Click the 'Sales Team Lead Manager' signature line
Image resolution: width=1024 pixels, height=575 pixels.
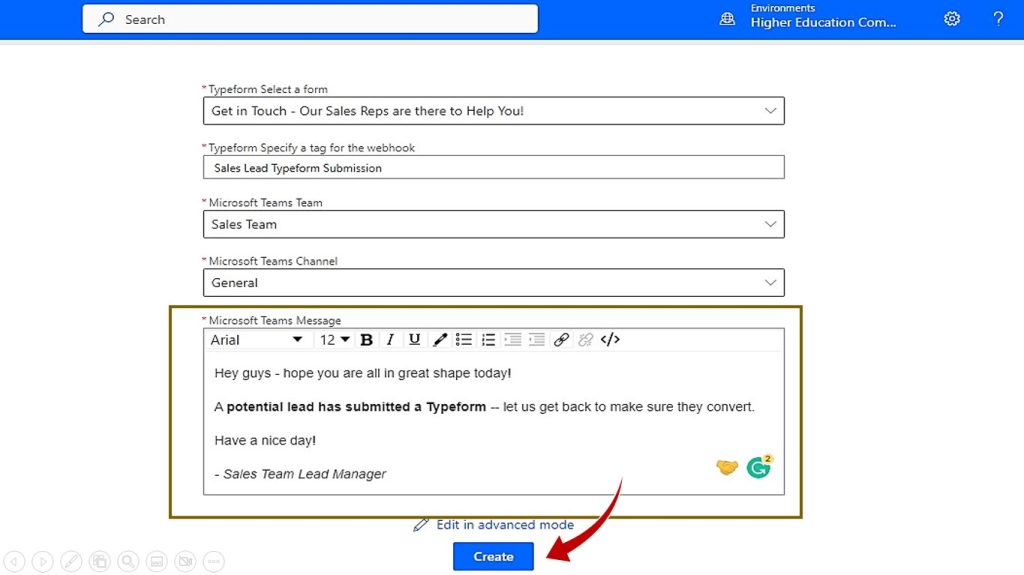click(x=300, y=474)
